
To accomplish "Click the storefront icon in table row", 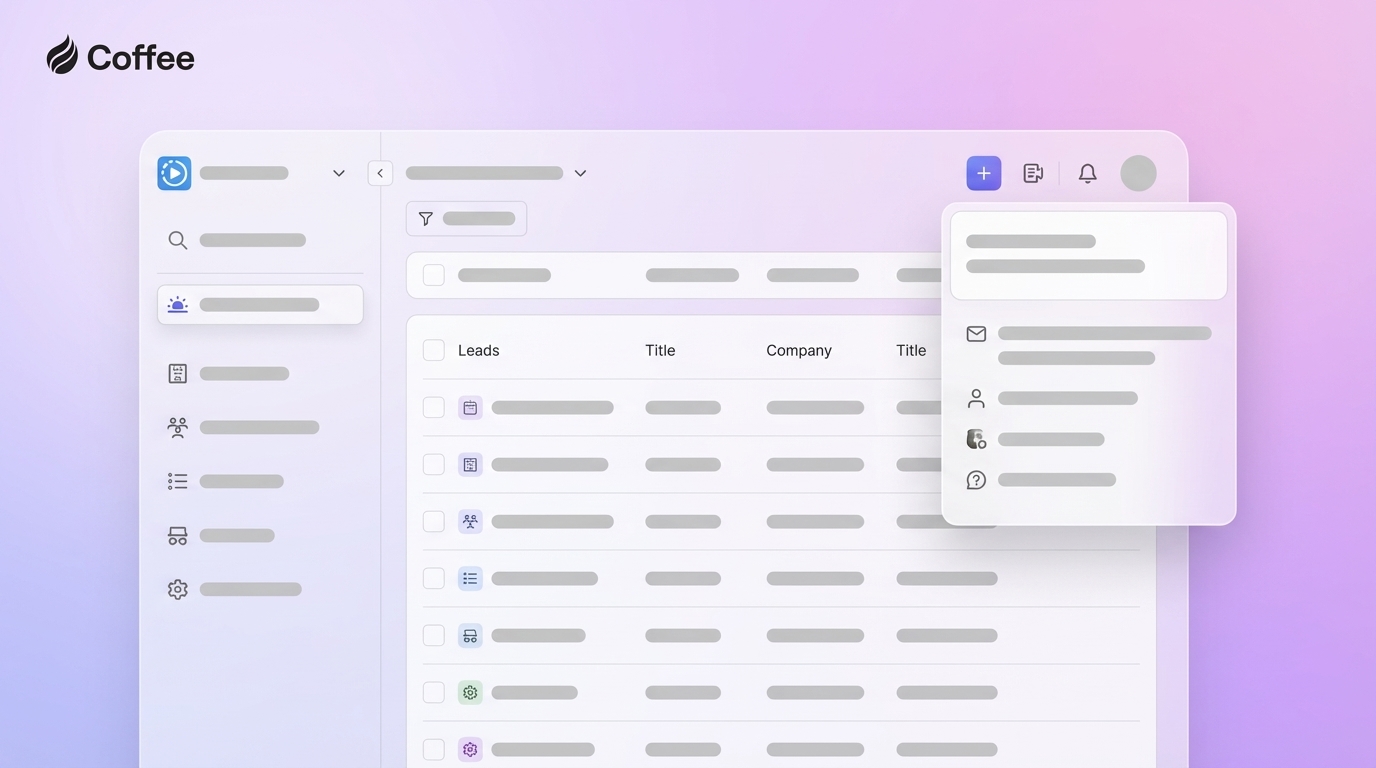I will pyautogui.click(x=470, y=635).
